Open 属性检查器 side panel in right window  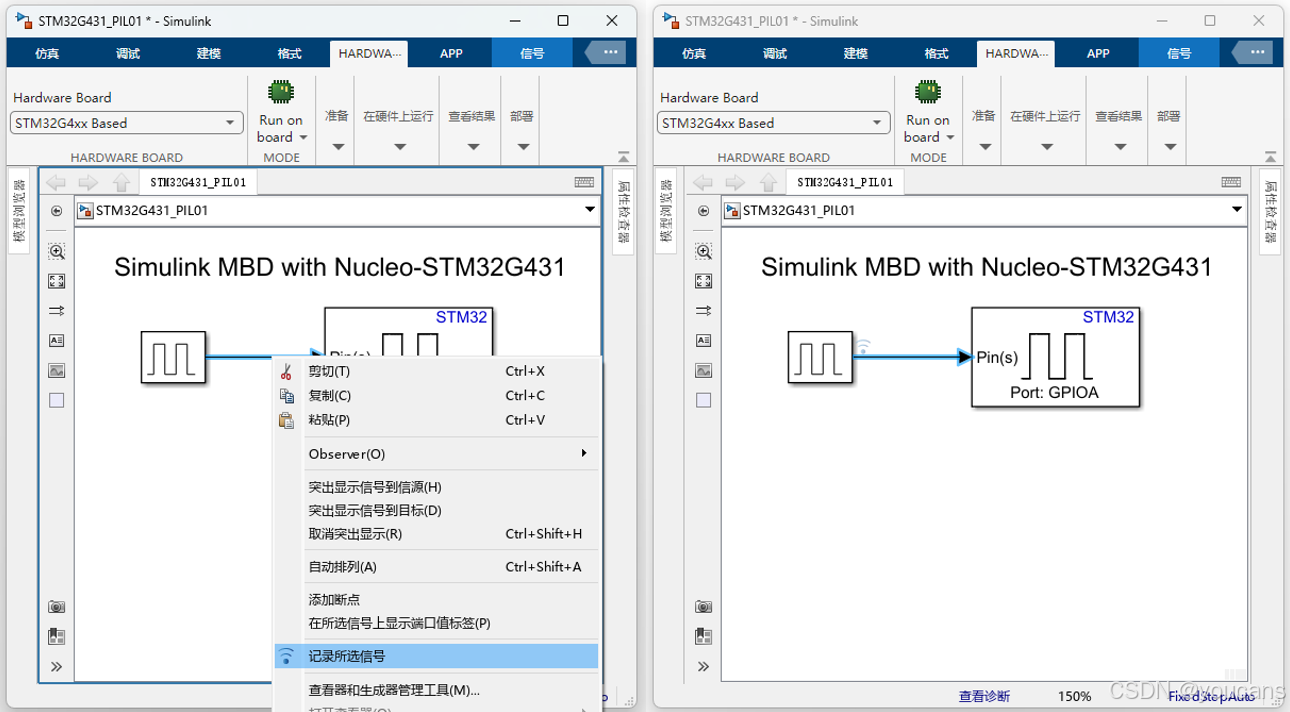pyautogui.click(x=1270, y=212)
